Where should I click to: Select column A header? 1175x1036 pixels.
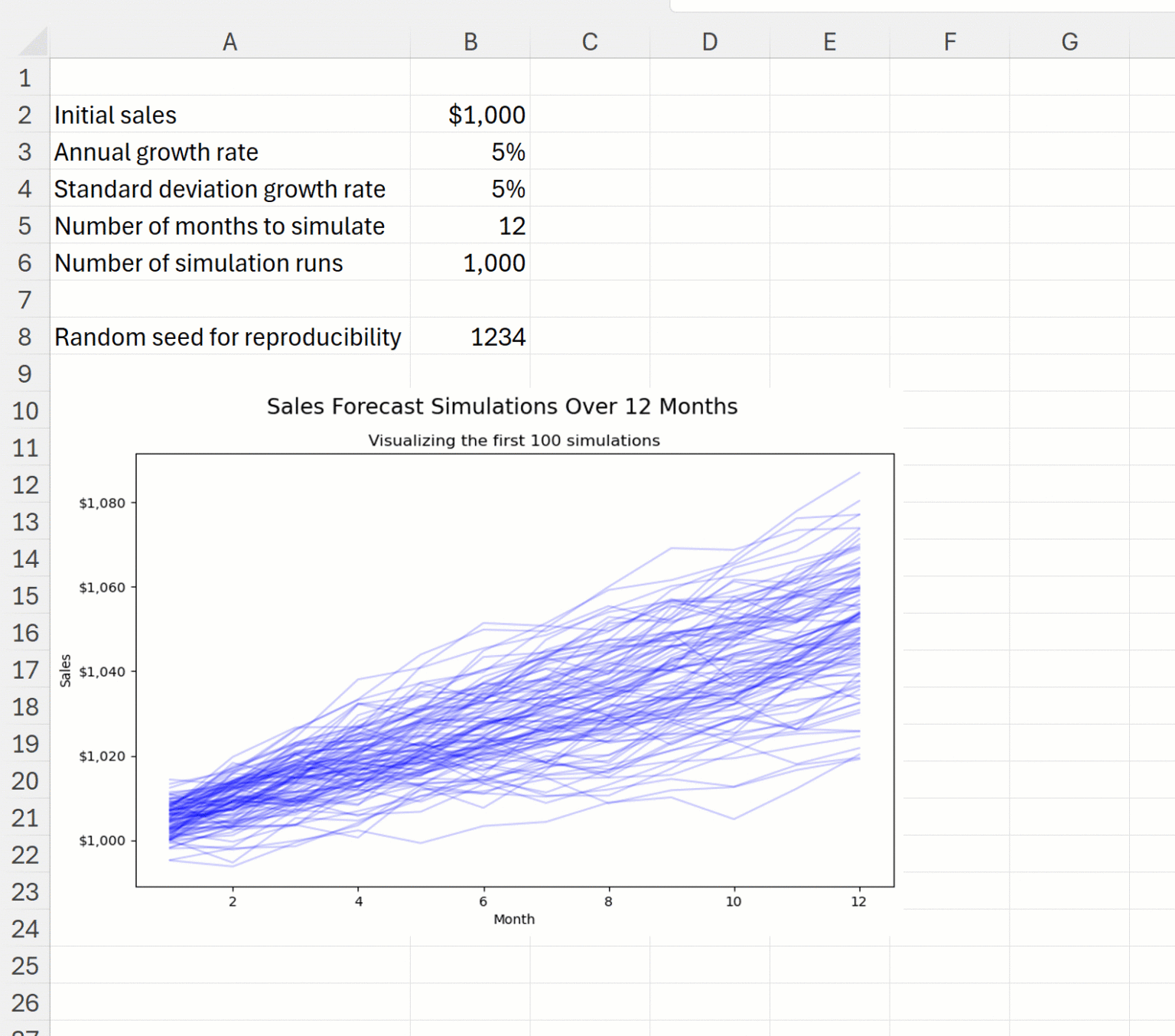click(229, 42)
